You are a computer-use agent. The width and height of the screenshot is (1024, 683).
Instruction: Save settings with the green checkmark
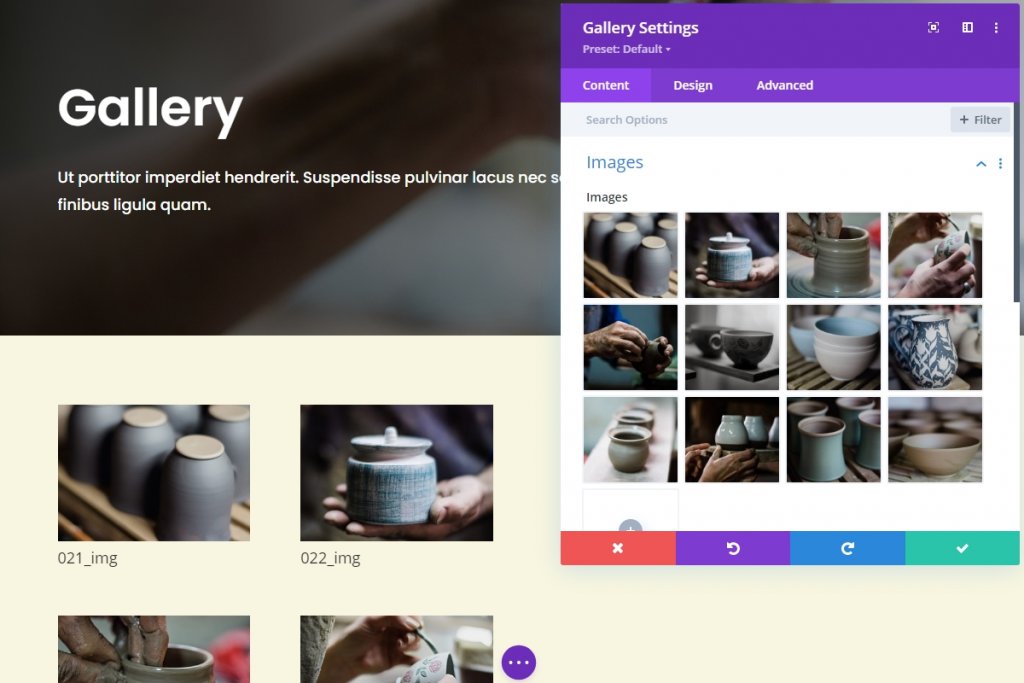pos(962,548)
